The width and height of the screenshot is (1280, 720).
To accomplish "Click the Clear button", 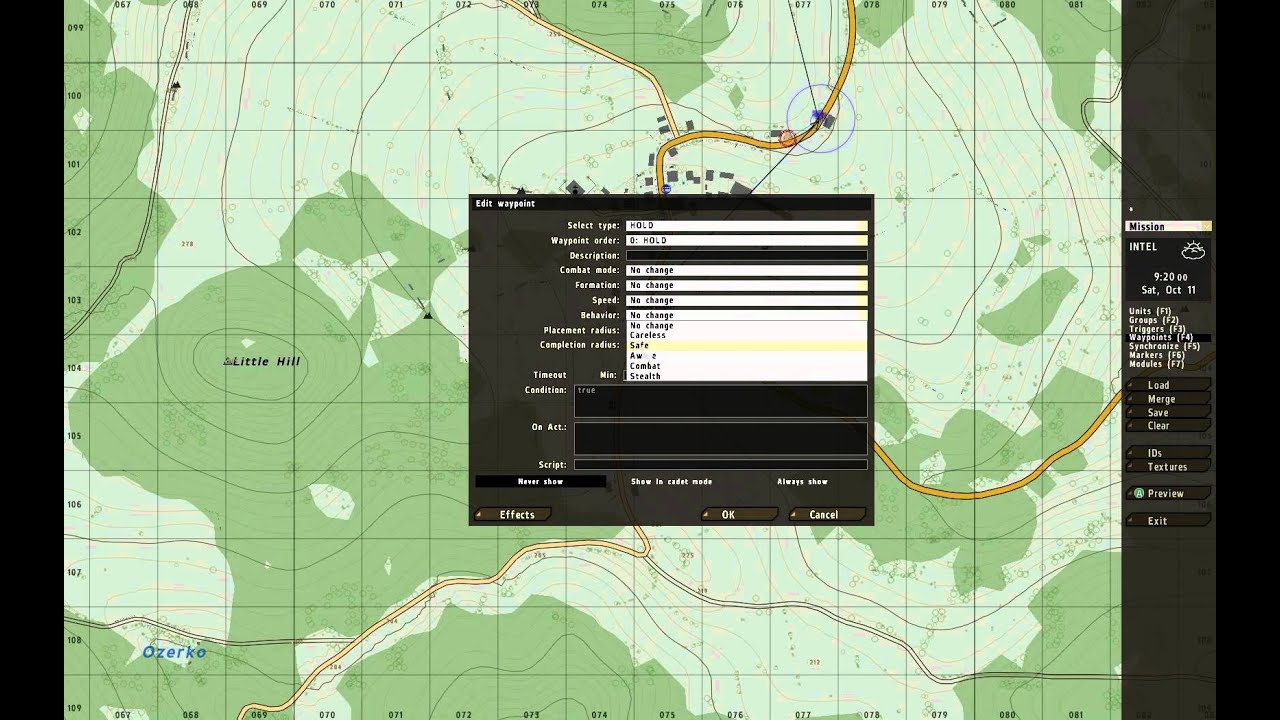I will (1168, 426).
